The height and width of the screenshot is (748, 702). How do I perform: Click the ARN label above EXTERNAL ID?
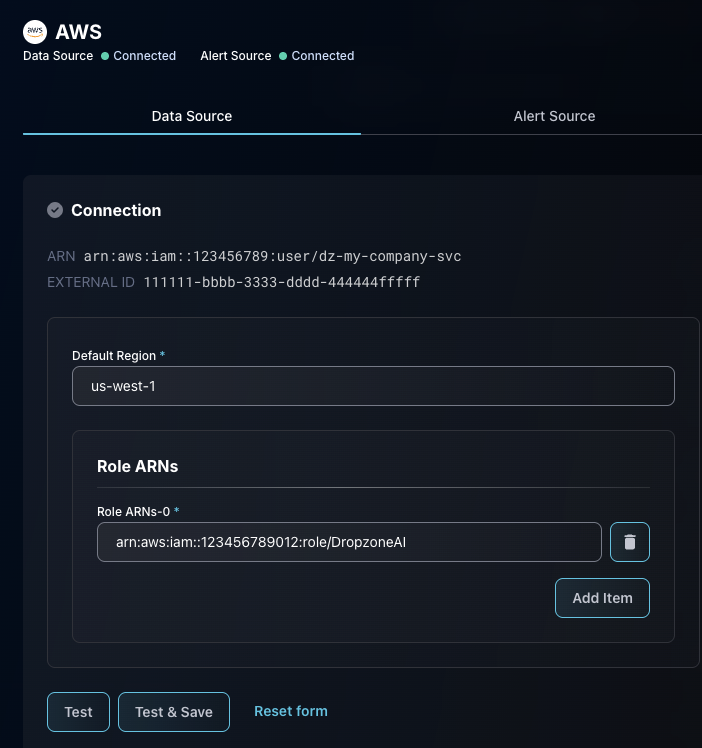61,256
